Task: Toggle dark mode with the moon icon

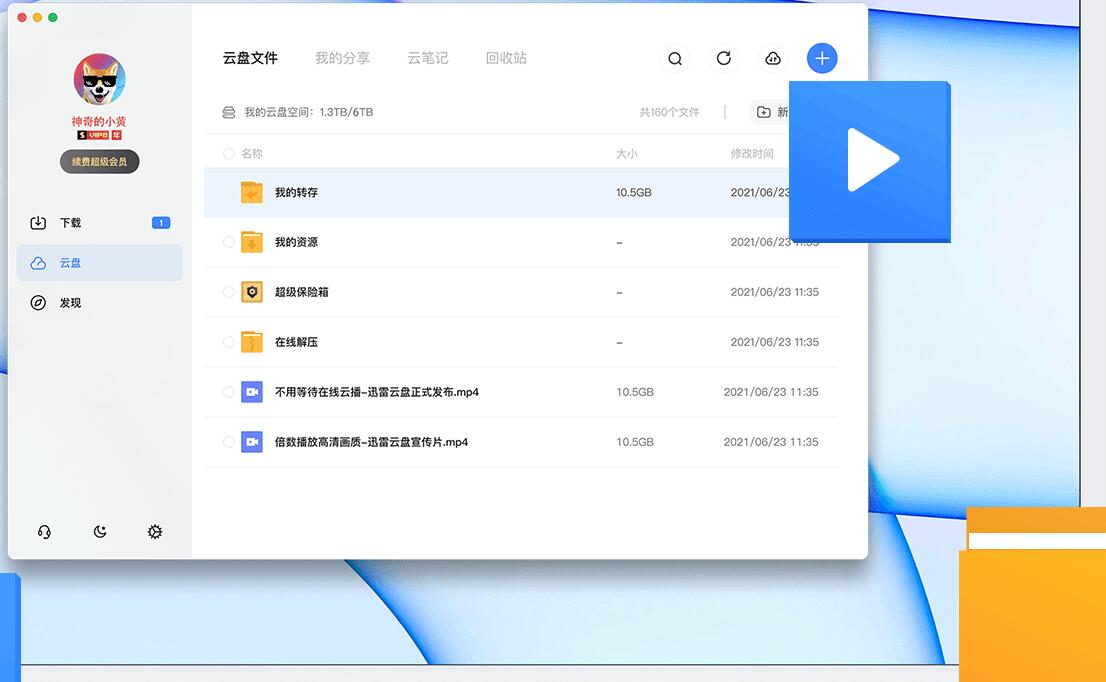Action: click(100, 531)
